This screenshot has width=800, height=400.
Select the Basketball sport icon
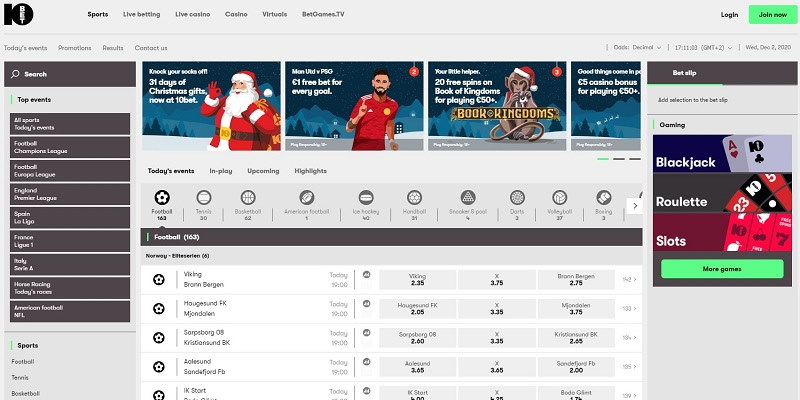[x=248, y=197]
